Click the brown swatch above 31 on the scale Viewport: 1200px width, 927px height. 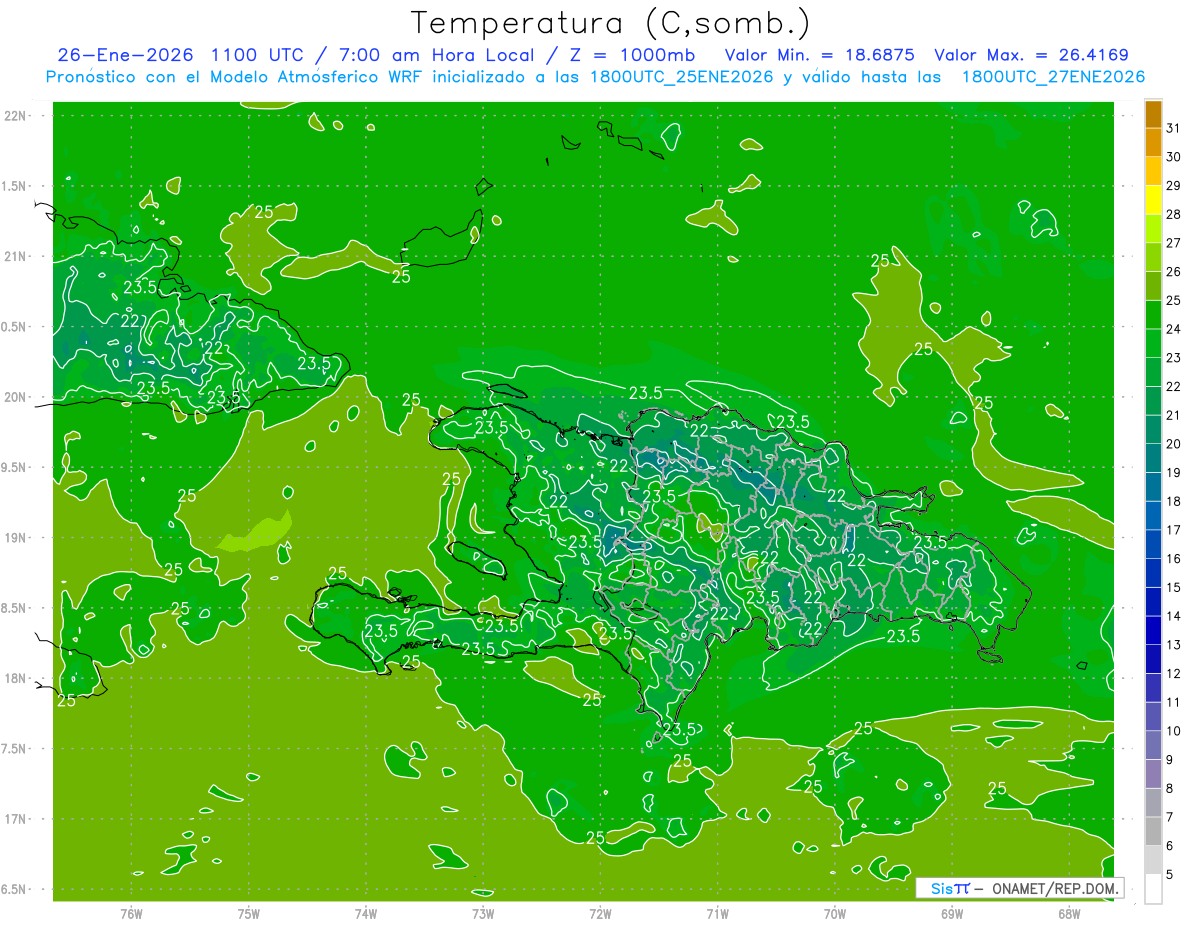(1153, 114)
